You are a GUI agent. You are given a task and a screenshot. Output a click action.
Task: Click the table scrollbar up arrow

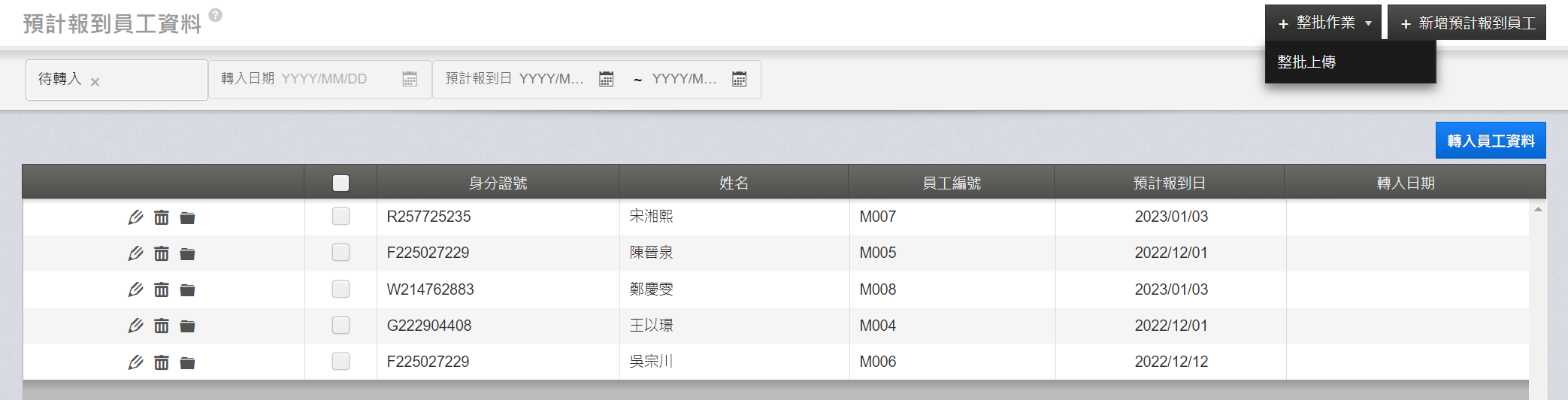pos(1538,210)
